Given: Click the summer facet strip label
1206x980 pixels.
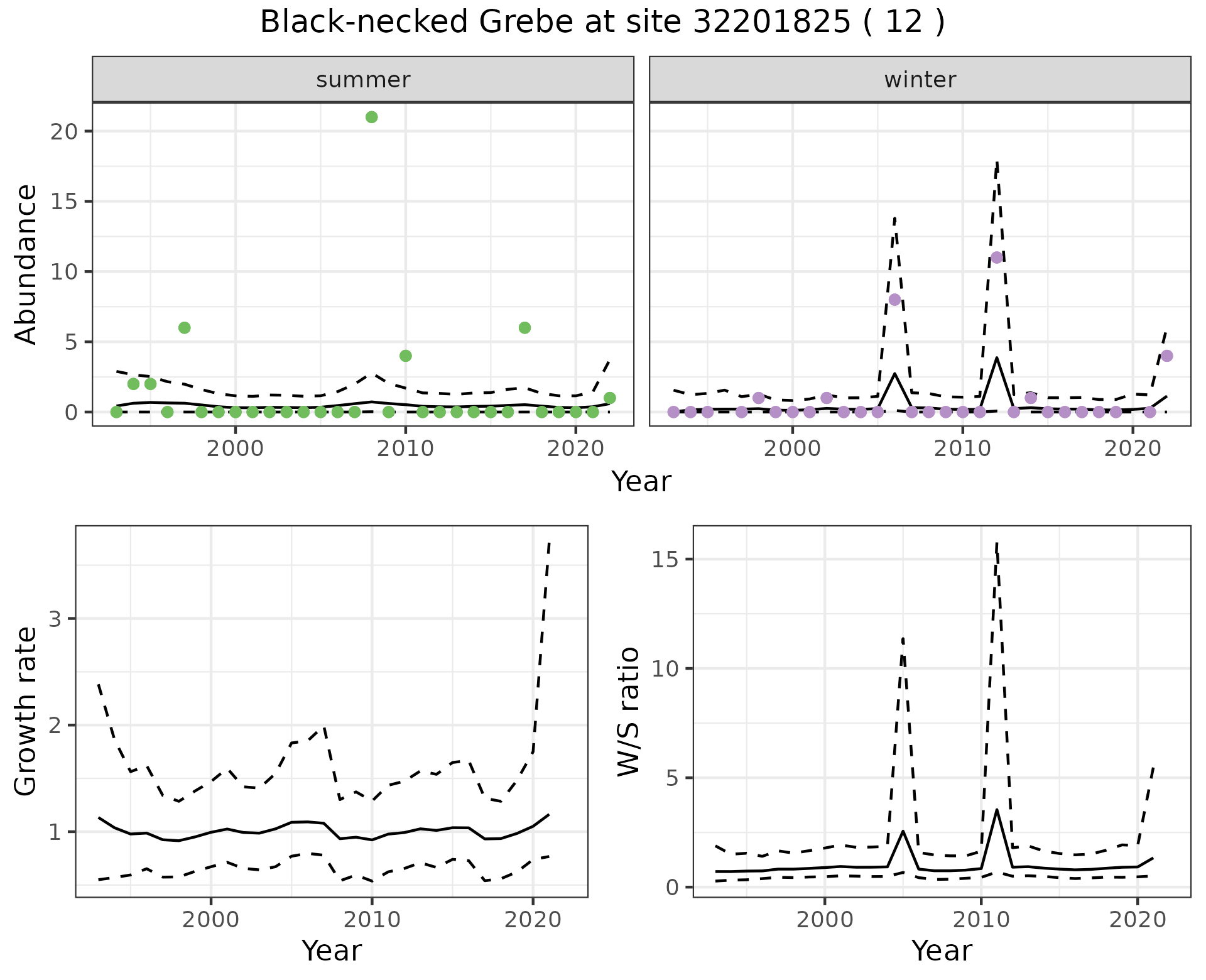Looking at the screenshot, I should (x=362, y=80).
